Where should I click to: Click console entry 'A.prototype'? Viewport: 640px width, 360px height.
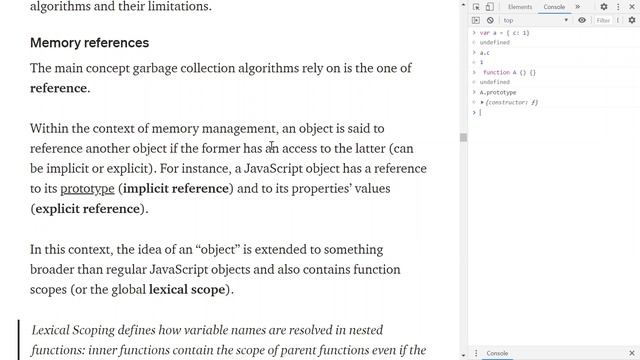[498, 92]
